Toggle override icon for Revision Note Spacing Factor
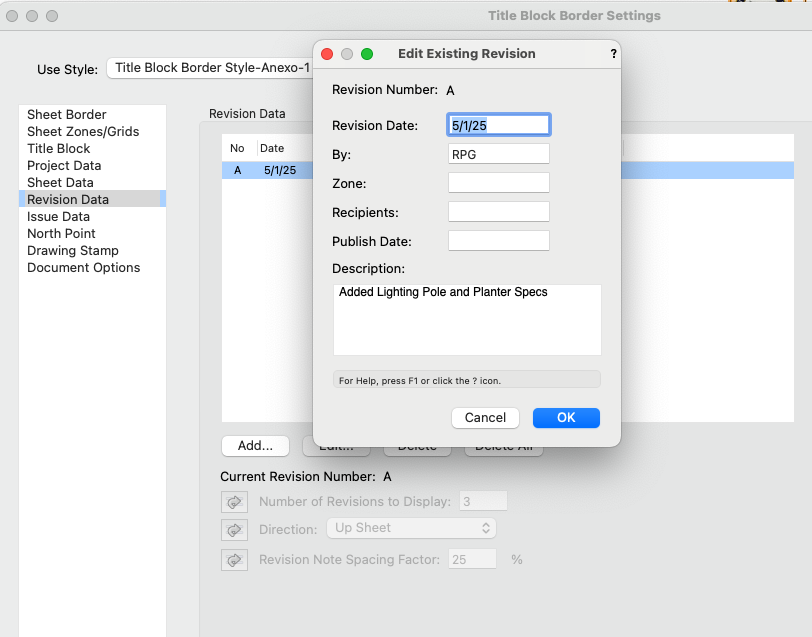This screenshot has height=637, width=812. point(234,559)
